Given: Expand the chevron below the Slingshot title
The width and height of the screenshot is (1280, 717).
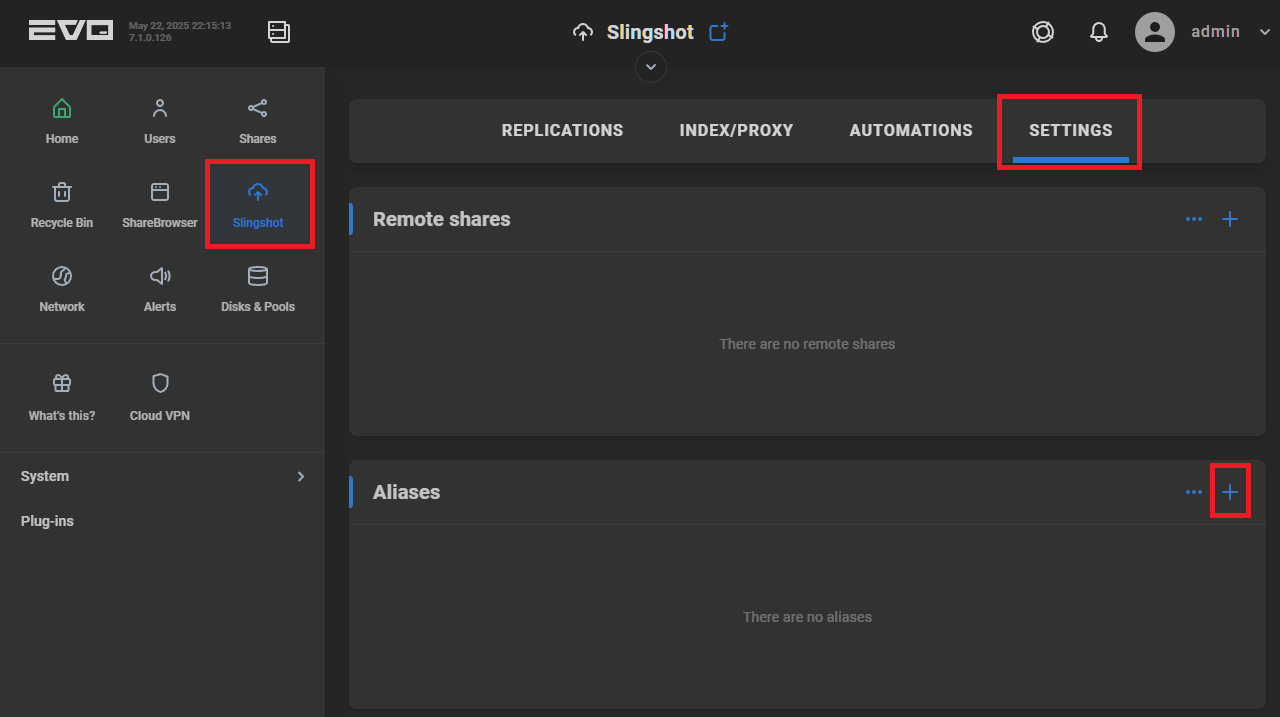Looking at the screenshot, I should pos(651,67).
